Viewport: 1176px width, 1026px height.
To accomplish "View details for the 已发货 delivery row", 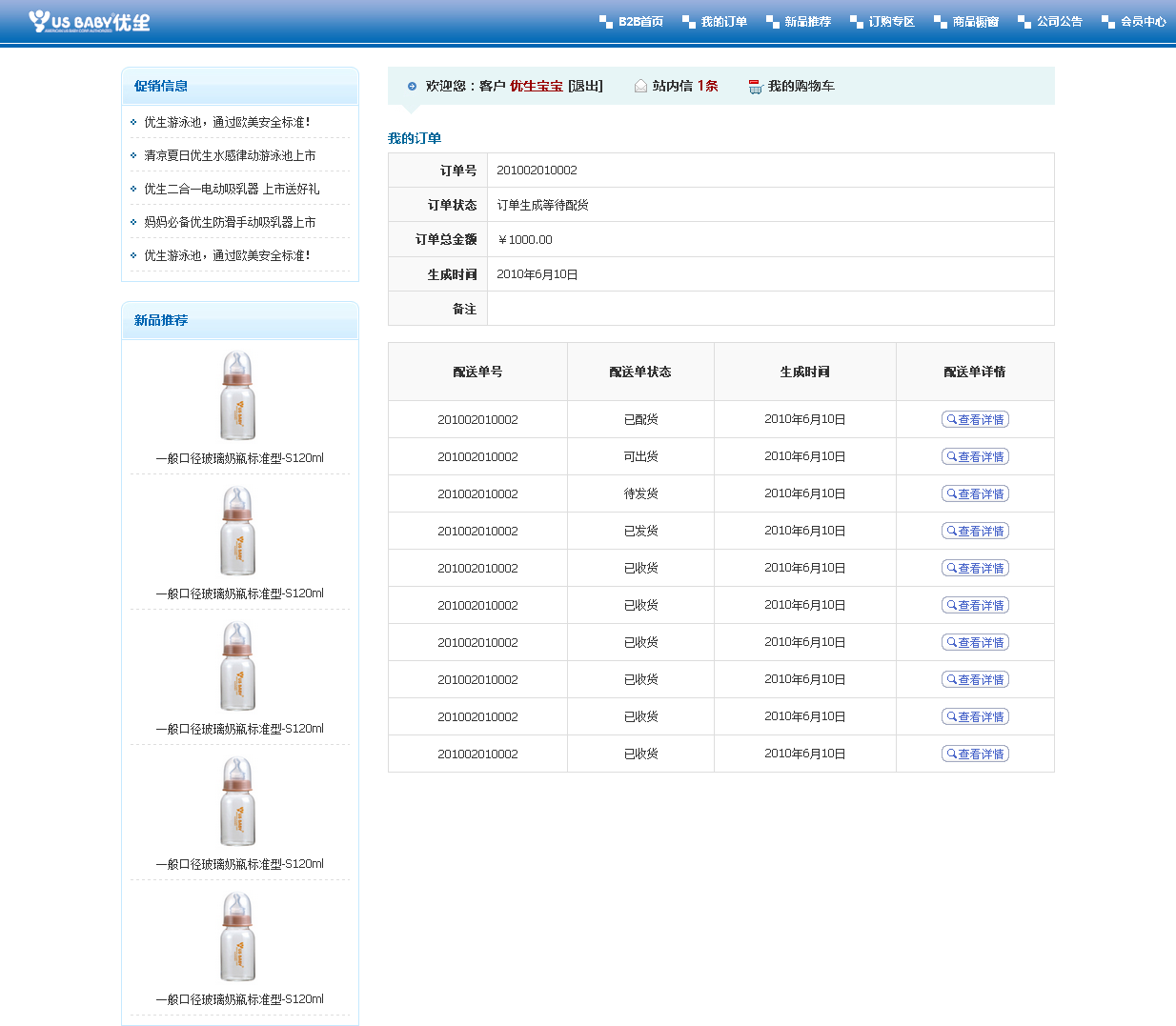I will point(975,531).
